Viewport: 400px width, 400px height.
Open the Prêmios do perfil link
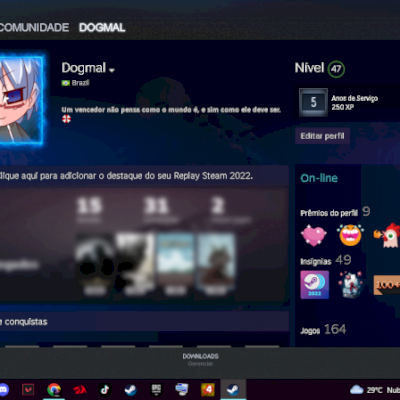pyautogui.click(x=329, y=213)
